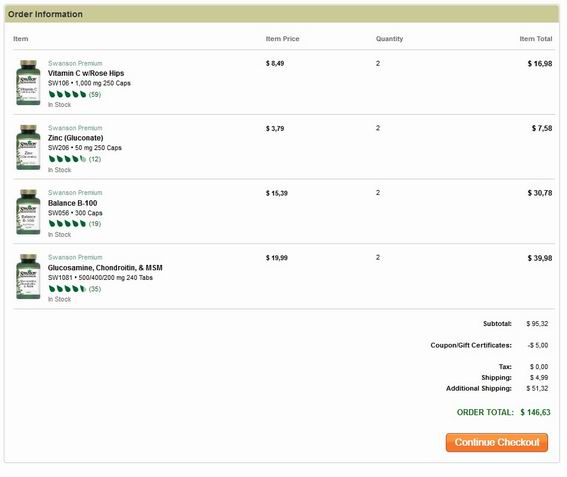Click the Glucosamine leaf rating icons
Viewport: 567px width, 477px height.
67,289
